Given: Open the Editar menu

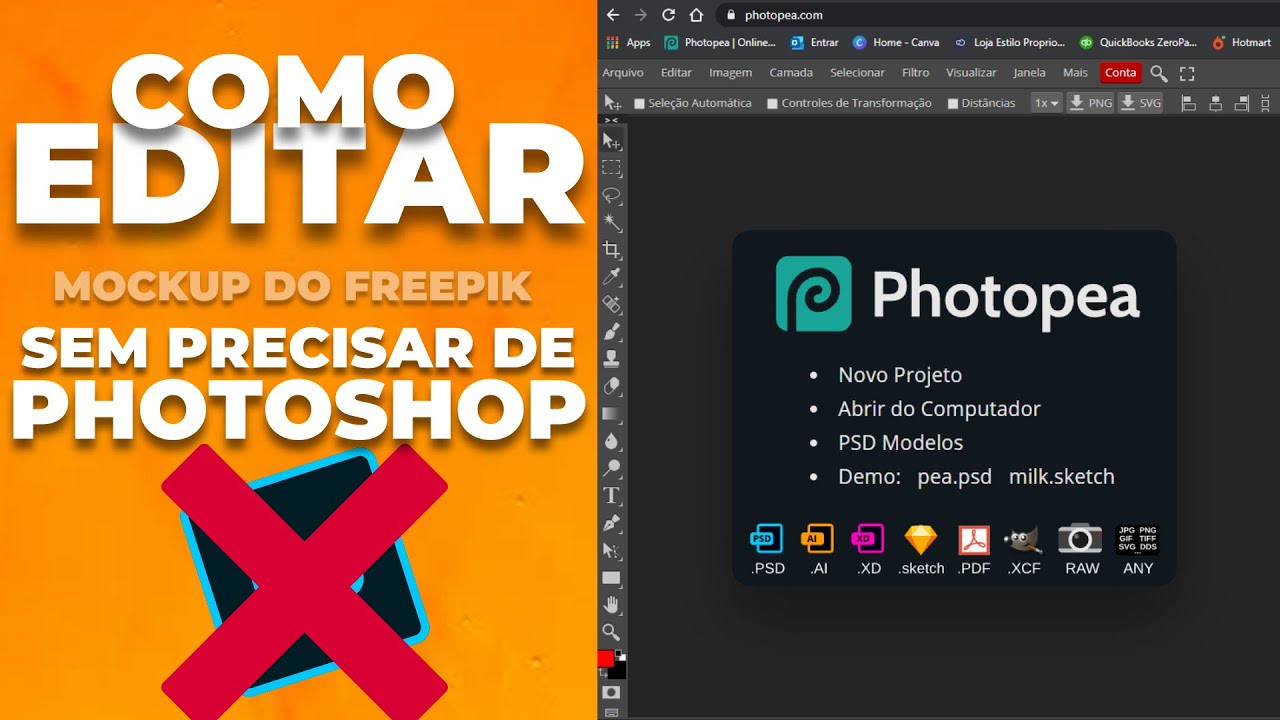Looking at the screenshot, I should coord(677,73).
